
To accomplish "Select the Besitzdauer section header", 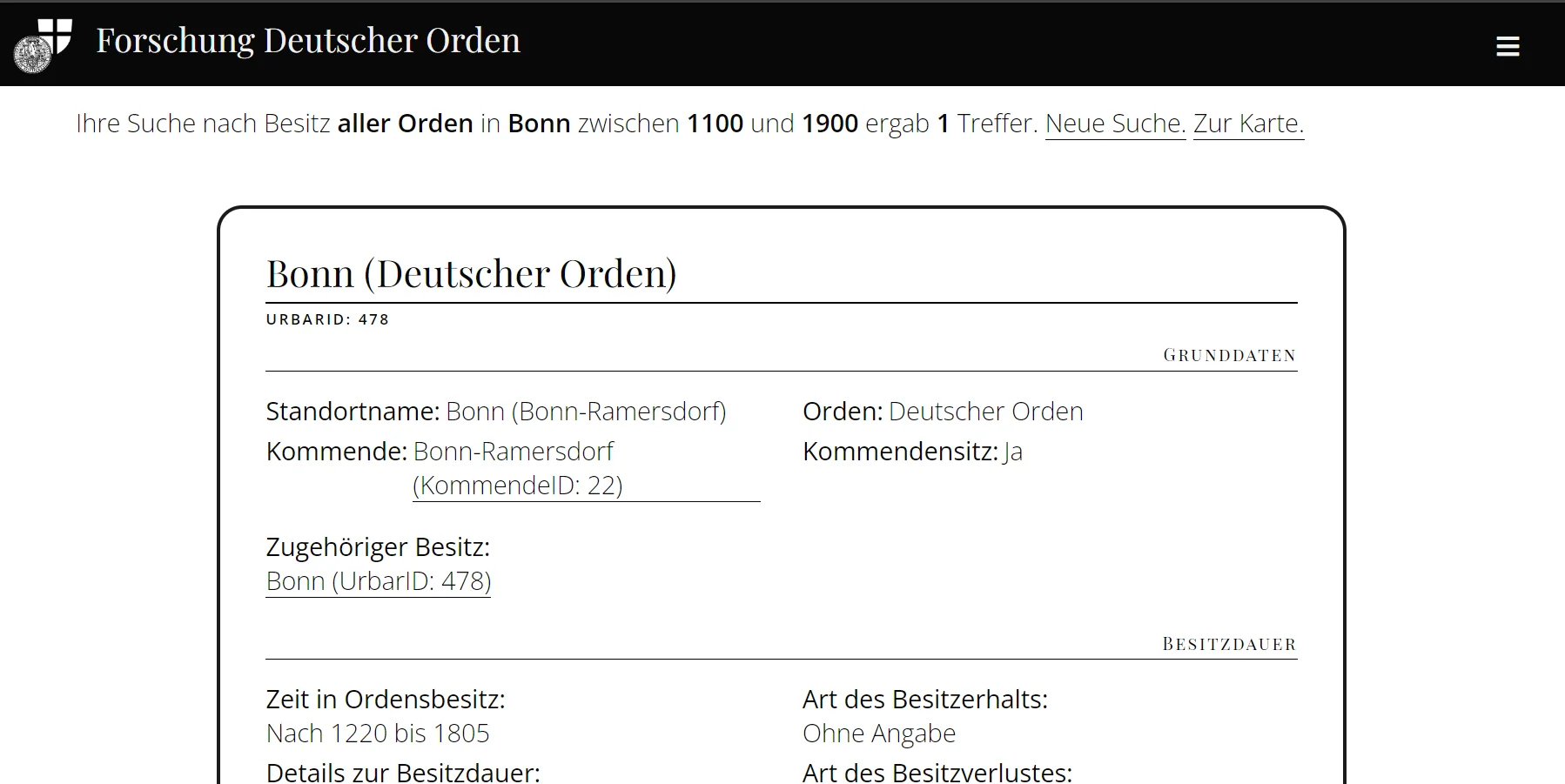I will click(x=1229, y=644).
